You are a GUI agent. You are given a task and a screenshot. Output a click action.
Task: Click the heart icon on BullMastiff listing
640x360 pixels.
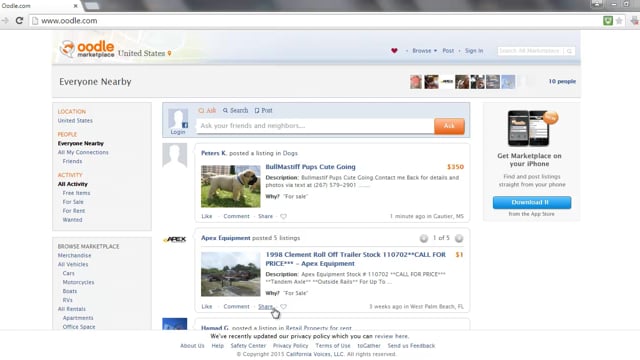pos(283,216)
